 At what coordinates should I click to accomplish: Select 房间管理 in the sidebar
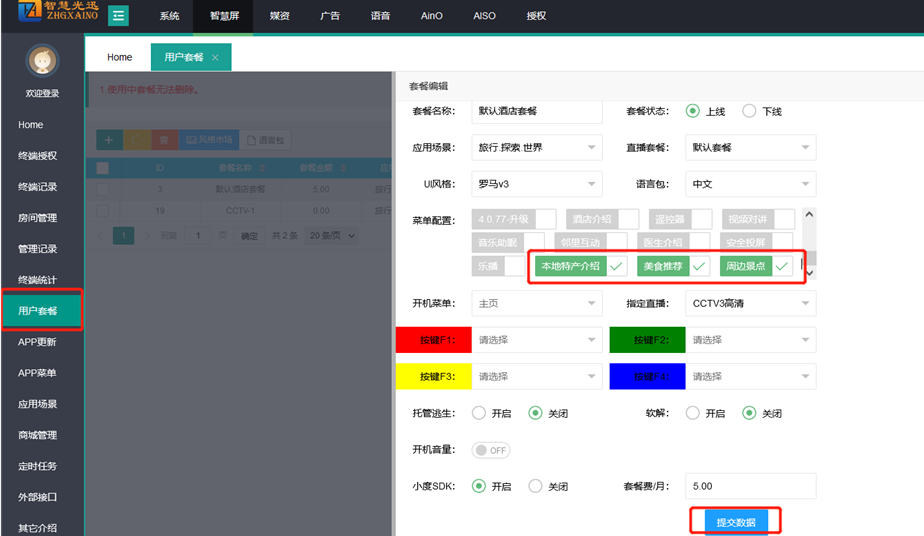click(37, 218)
